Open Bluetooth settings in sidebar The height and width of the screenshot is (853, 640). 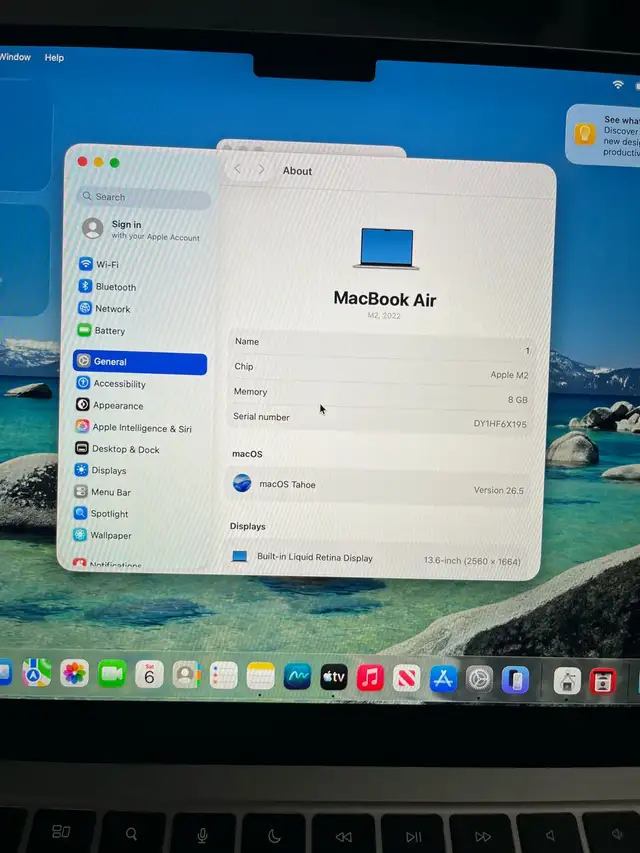tap(107, 287)
